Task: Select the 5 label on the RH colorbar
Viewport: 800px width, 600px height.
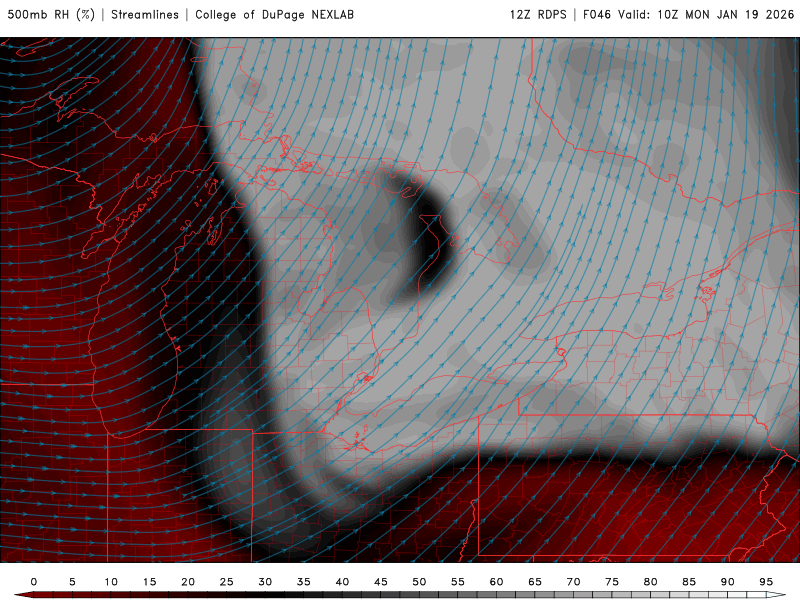Action: tap(72, 582)
